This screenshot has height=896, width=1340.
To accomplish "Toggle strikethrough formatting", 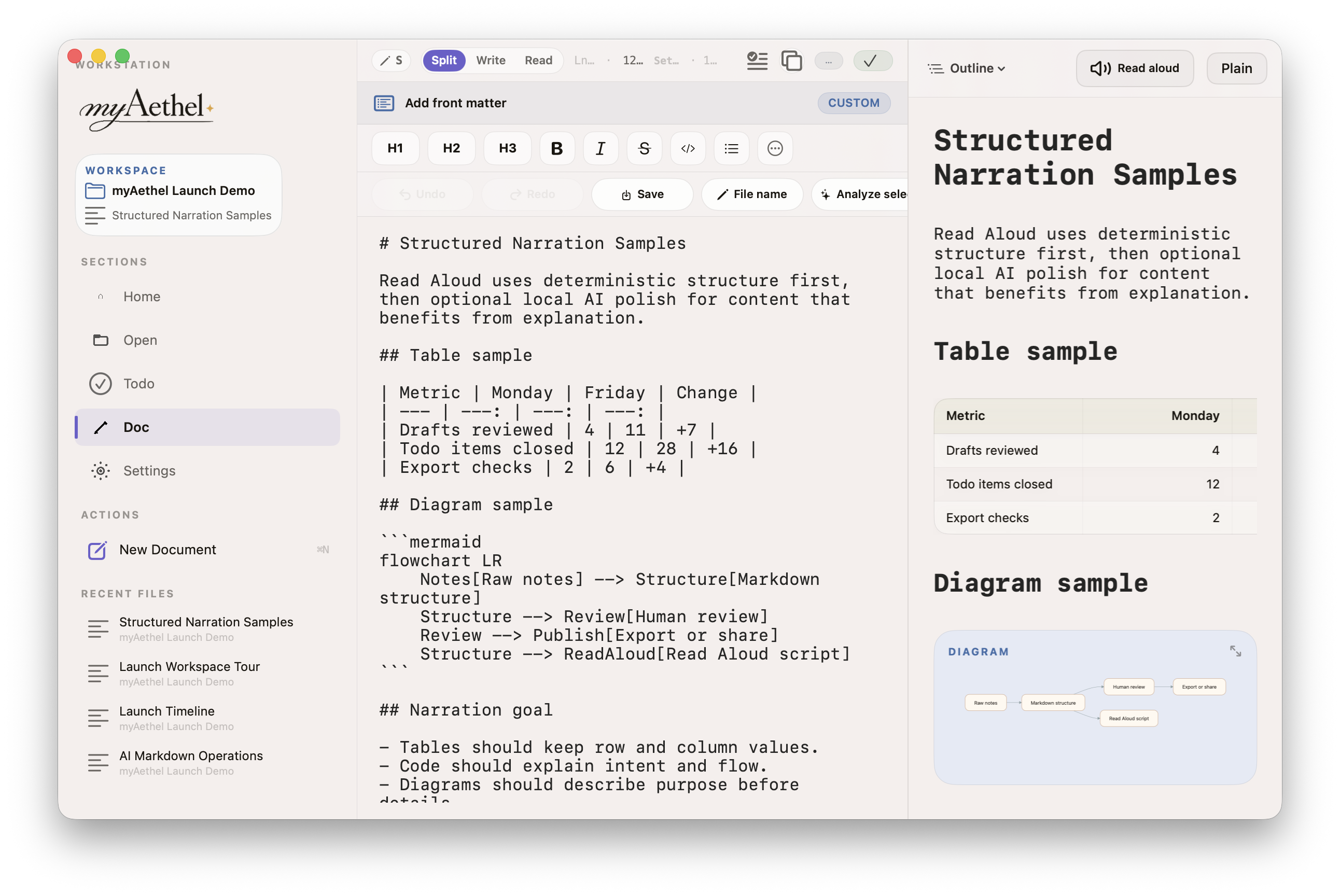I will pos(644,149).
